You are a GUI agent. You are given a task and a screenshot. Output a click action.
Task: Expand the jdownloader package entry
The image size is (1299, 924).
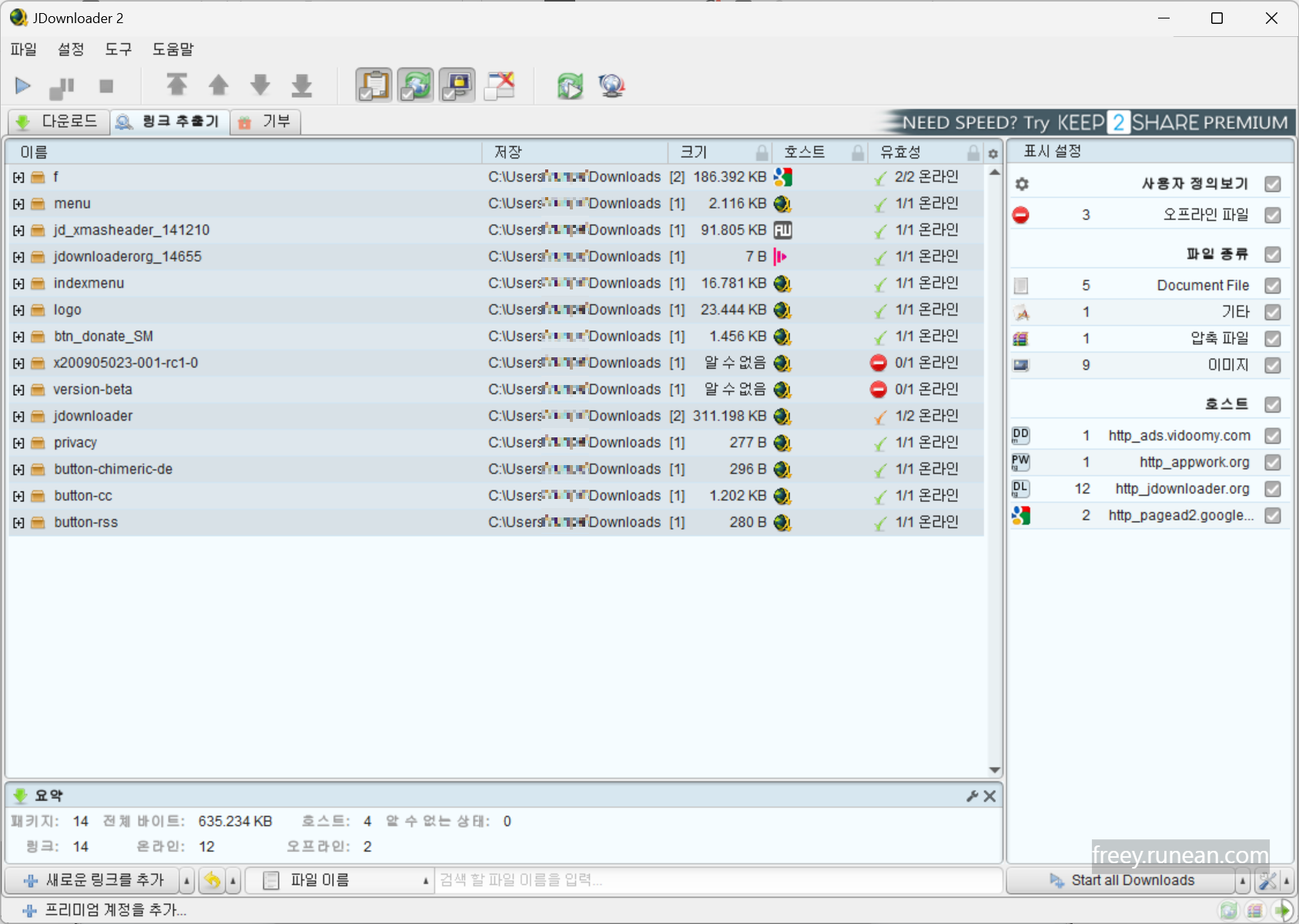(18, 416)
